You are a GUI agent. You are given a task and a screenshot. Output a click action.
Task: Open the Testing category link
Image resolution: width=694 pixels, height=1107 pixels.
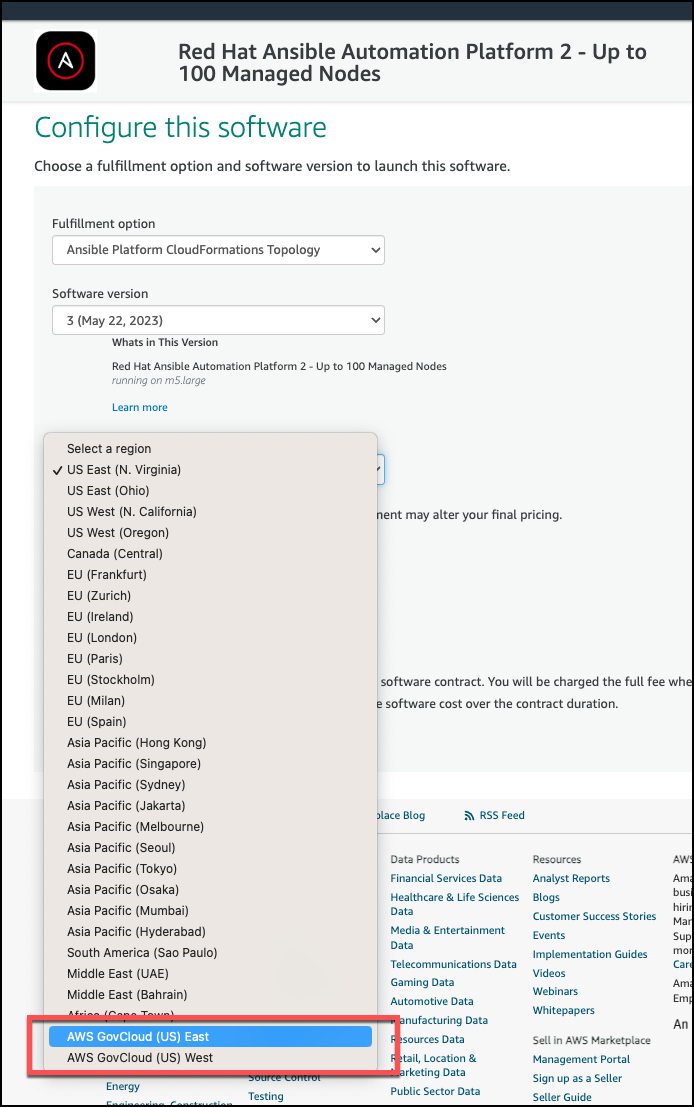265,1096
